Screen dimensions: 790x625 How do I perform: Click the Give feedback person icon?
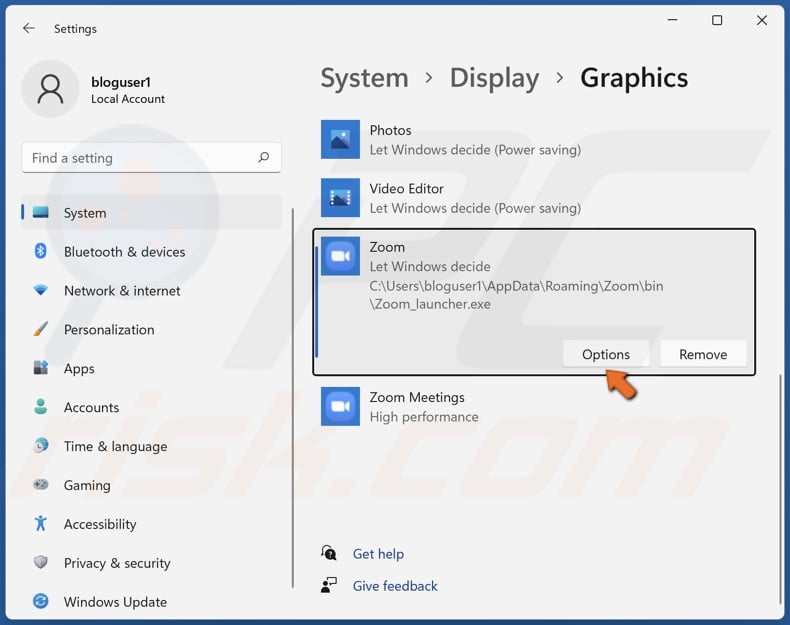pyautogui.click(x=329, y=585)
